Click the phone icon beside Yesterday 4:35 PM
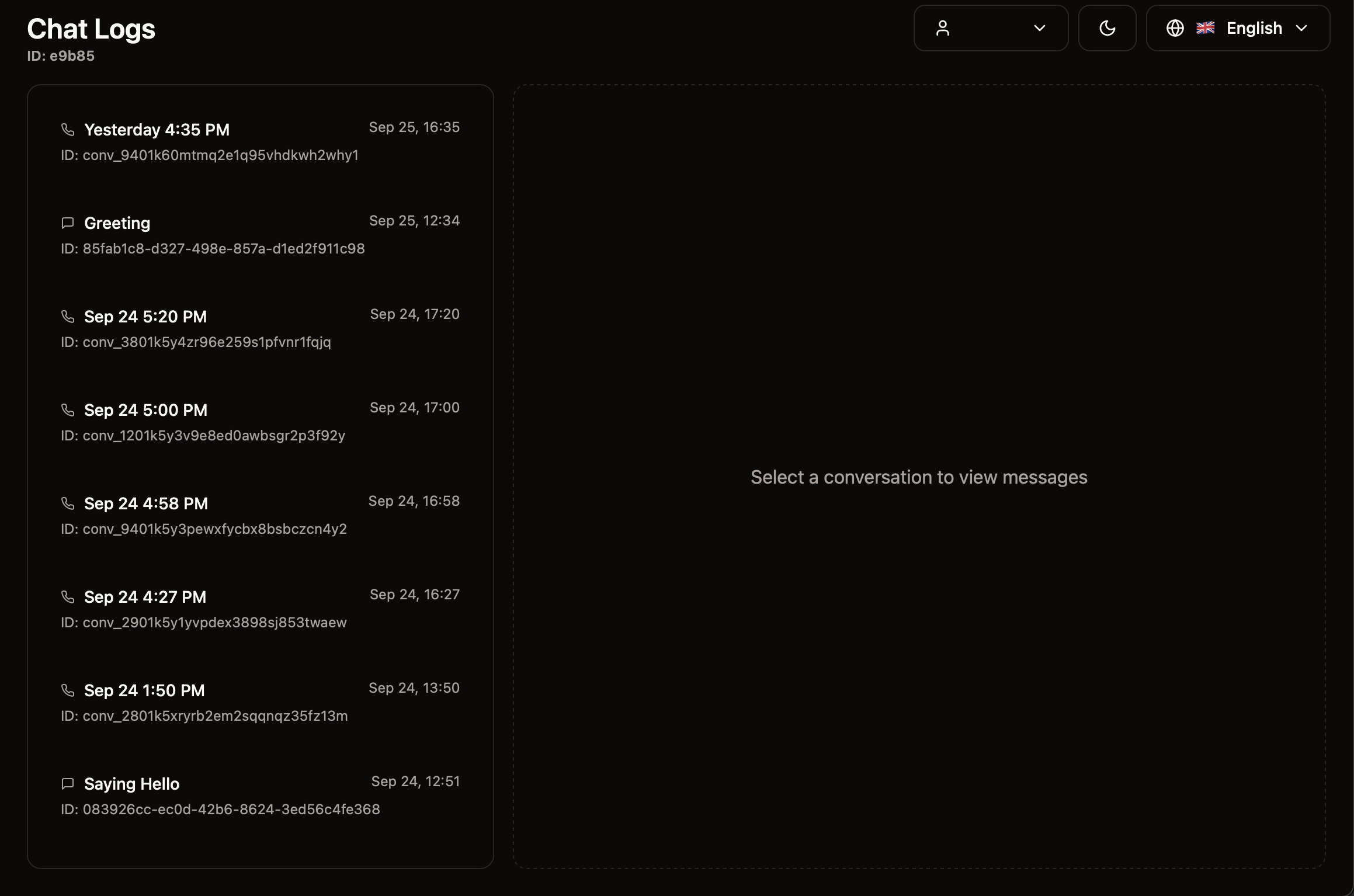Image resolution: width=1354 pixels, height=896 pixels. (x=67, y=130)
